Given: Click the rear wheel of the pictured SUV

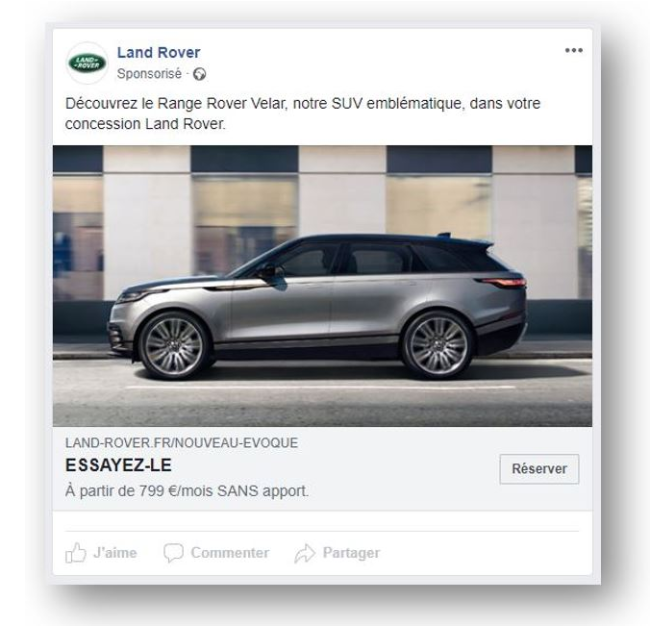Looking at the screenshot, I should 438,346.
